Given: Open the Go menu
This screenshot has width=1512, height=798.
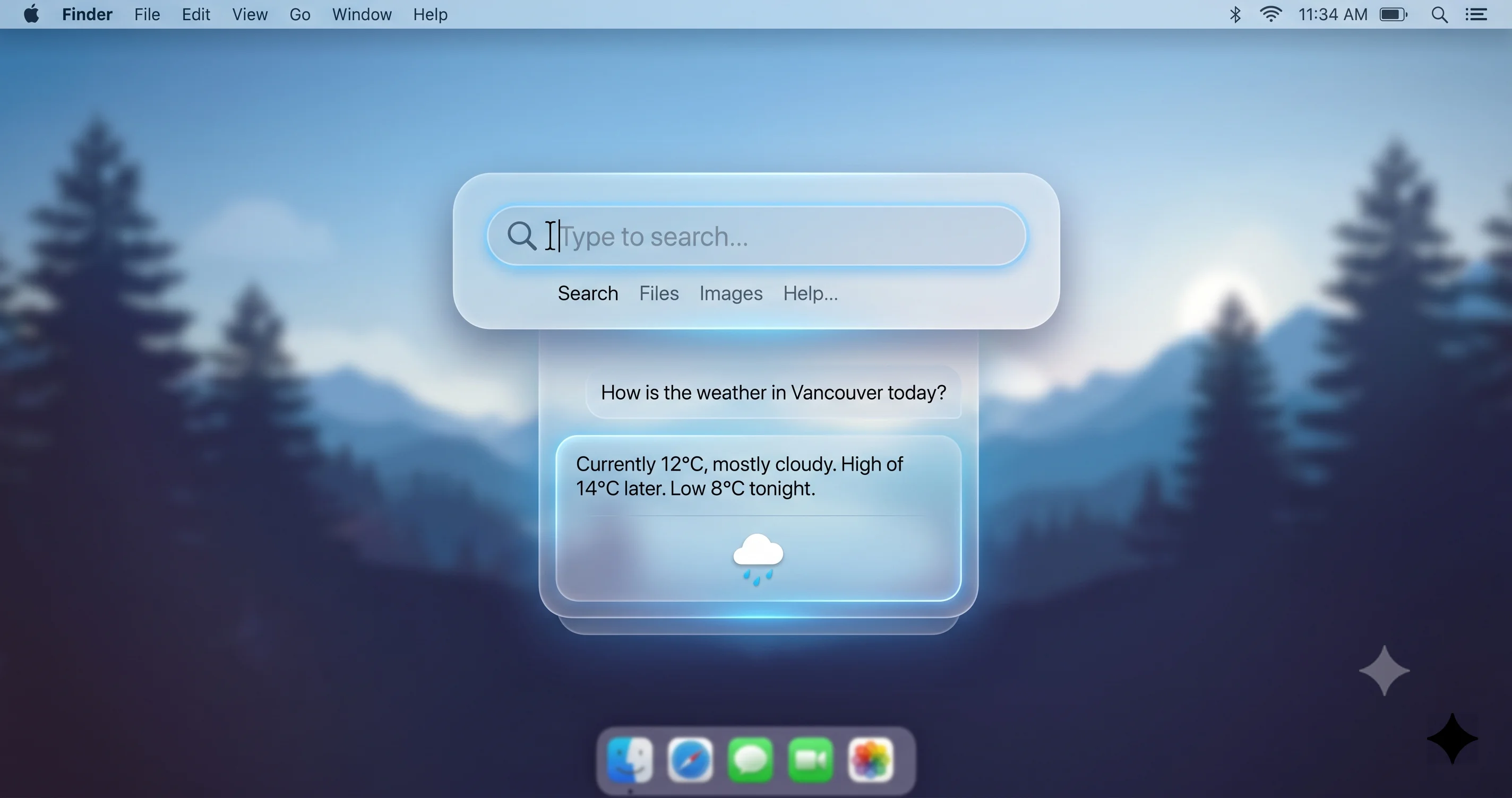Looking at the screenshot, I should point(299,14).
